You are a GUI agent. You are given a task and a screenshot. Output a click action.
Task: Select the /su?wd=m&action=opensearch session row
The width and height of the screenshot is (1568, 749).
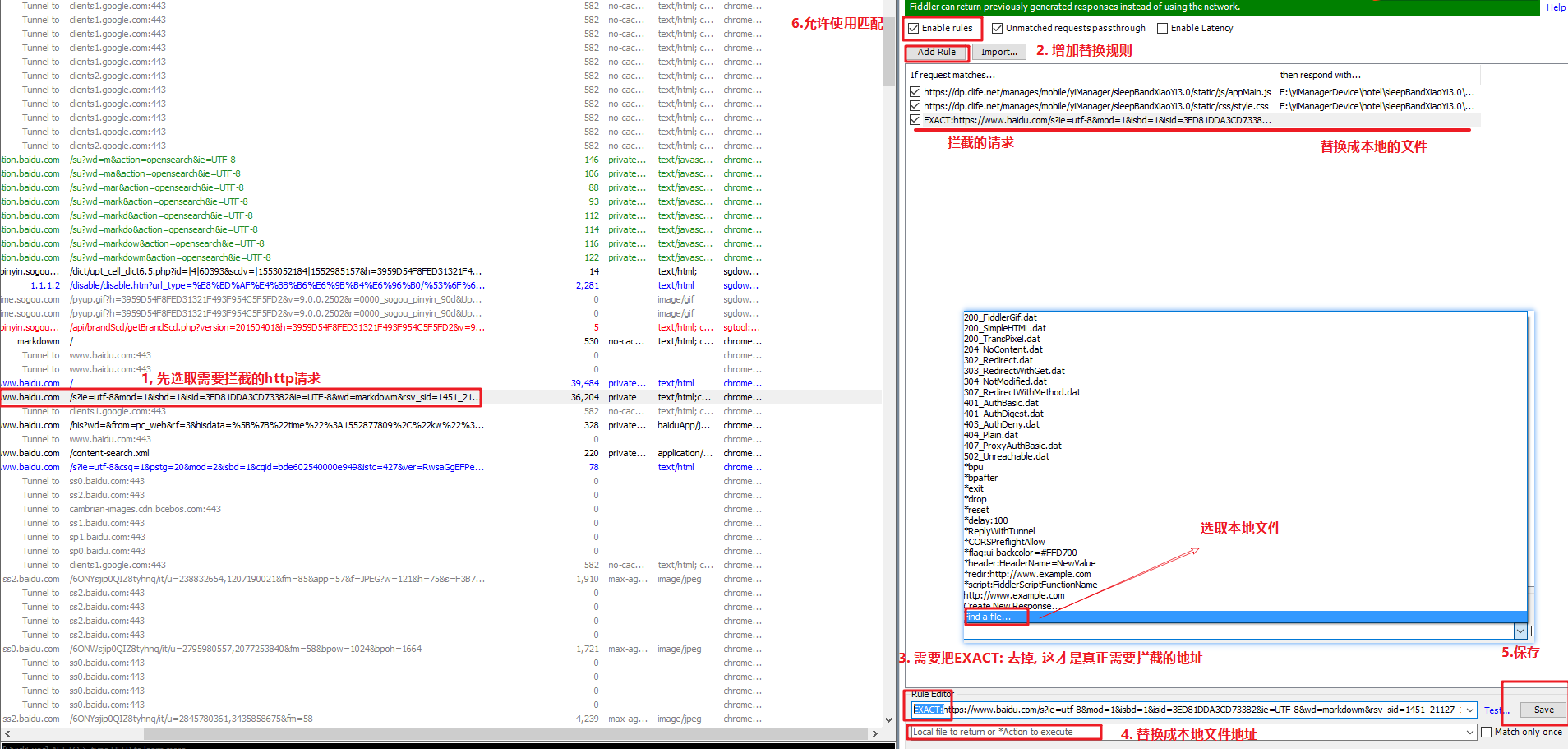pyautogui.click(x=440, y=160)
